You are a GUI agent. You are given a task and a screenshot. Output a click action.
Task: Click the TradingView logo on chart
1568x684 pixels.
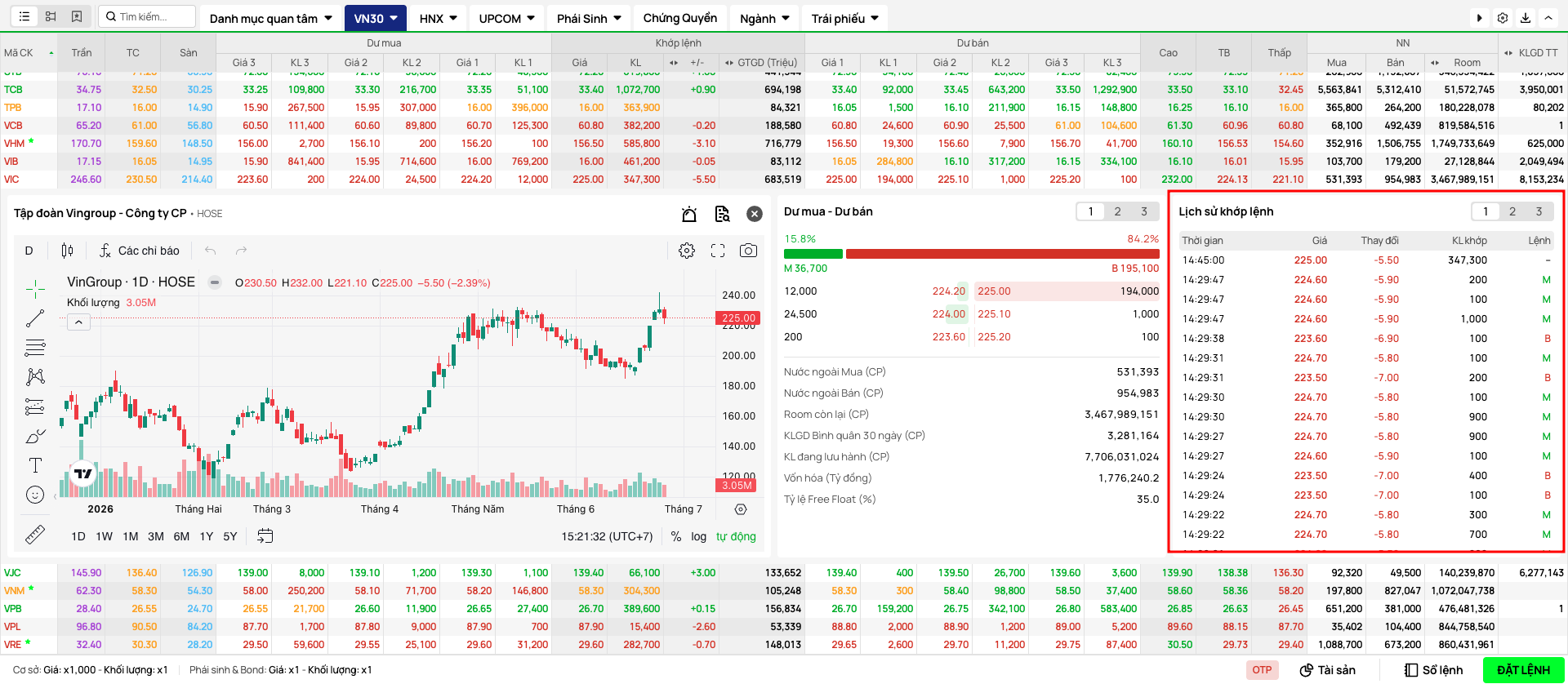coord(83,473)
